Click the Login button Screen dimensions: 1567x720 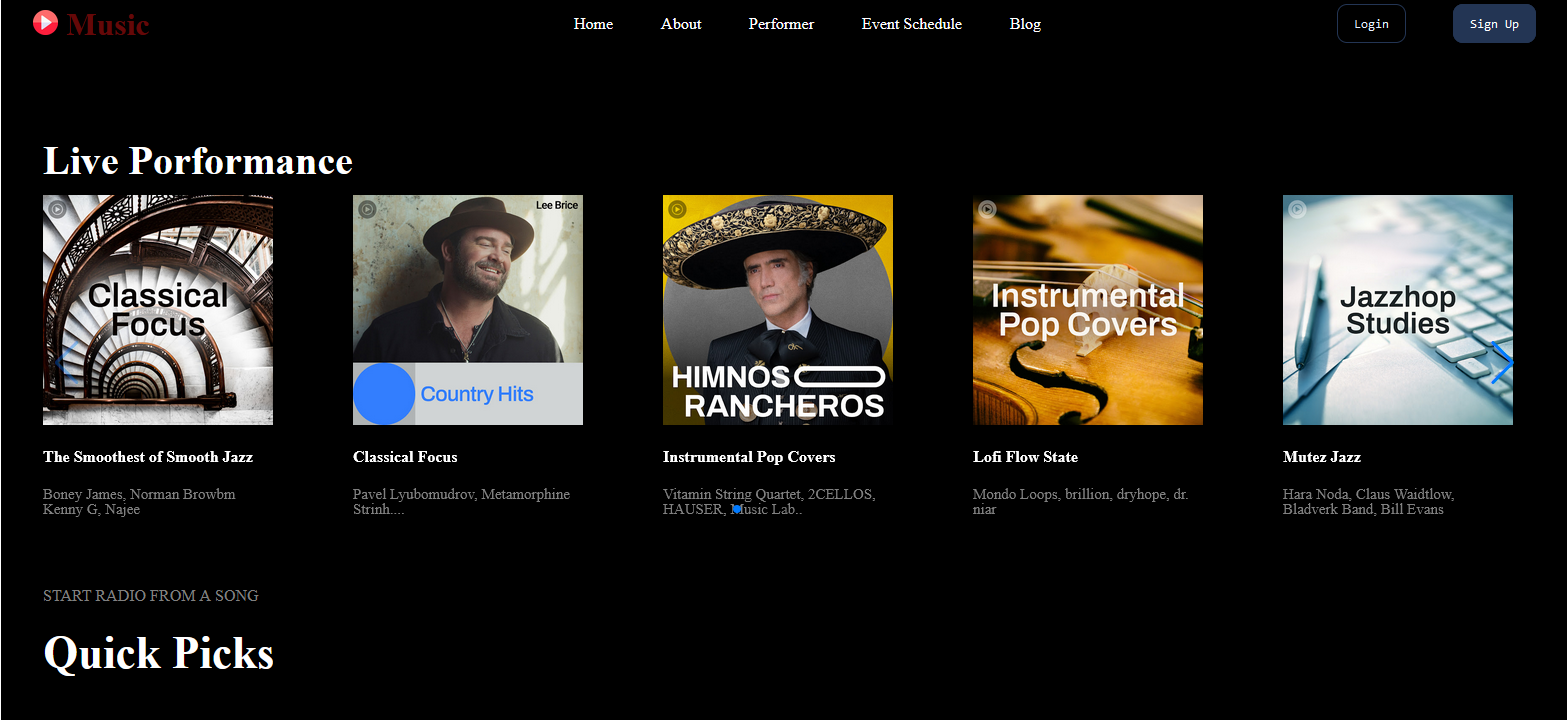coord(1371,24)
